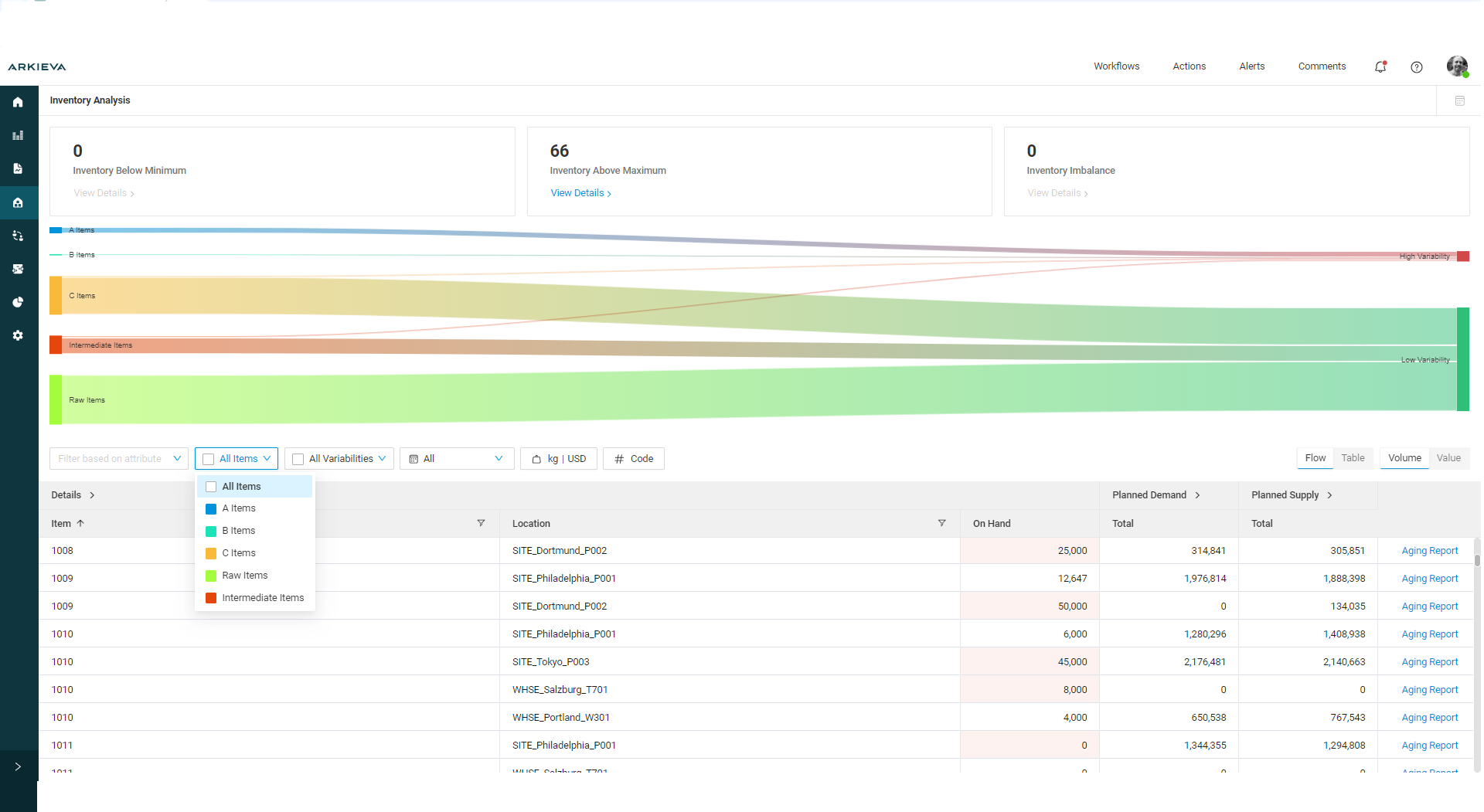Open the Filter based on attribute dropdown
The height and width of the screenshot is (812, 1484).
point(119,459)
